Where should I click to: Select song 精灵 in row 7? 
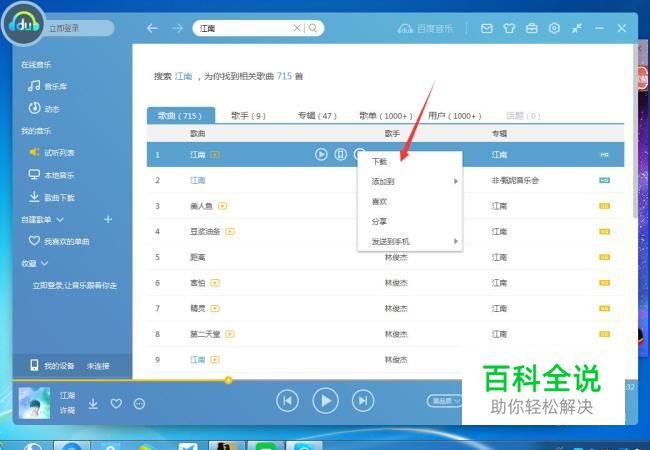pyautogui.click(x=198, y=308)
